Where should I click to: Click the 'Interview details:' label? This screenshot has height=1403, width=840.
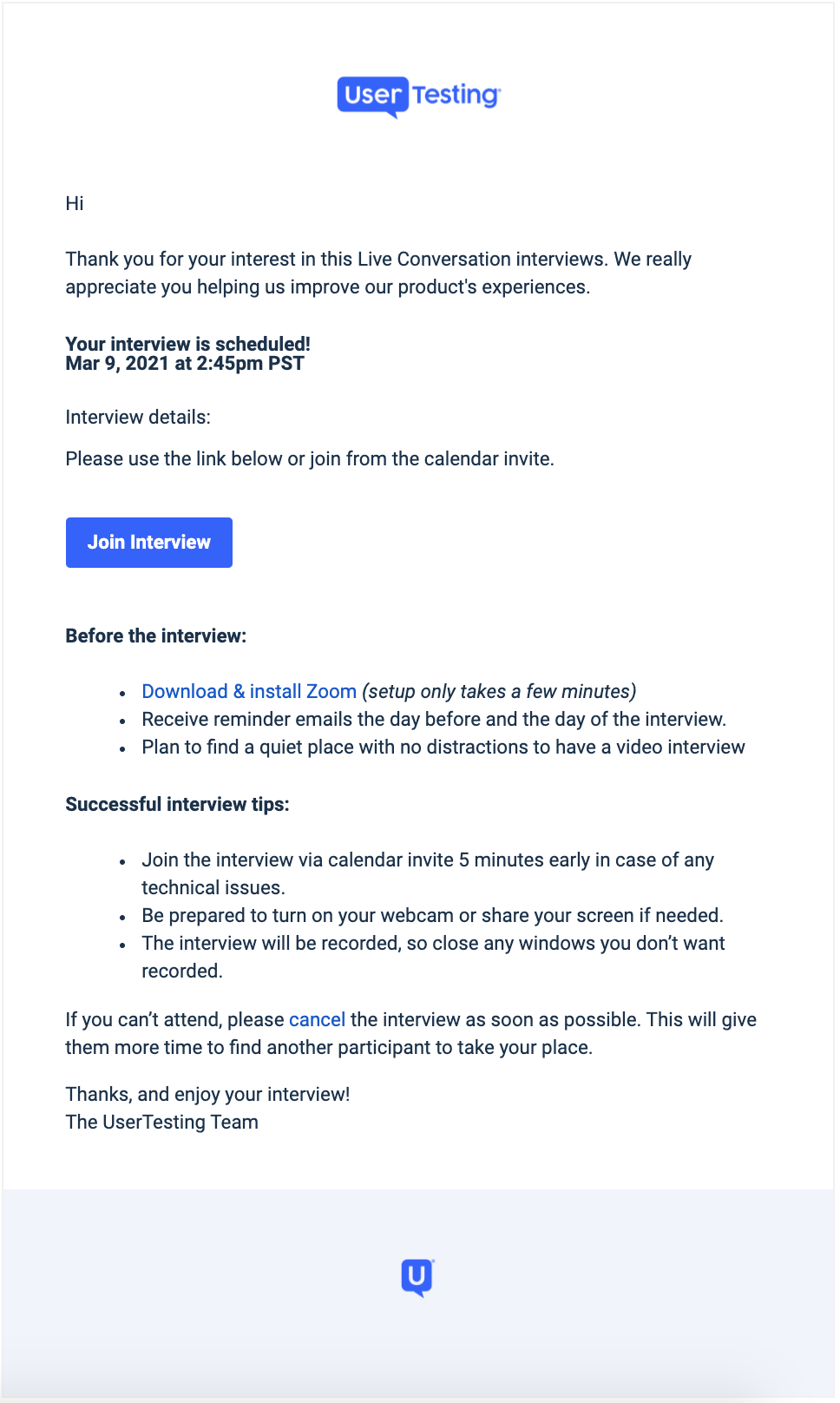(x=138, y=418)
